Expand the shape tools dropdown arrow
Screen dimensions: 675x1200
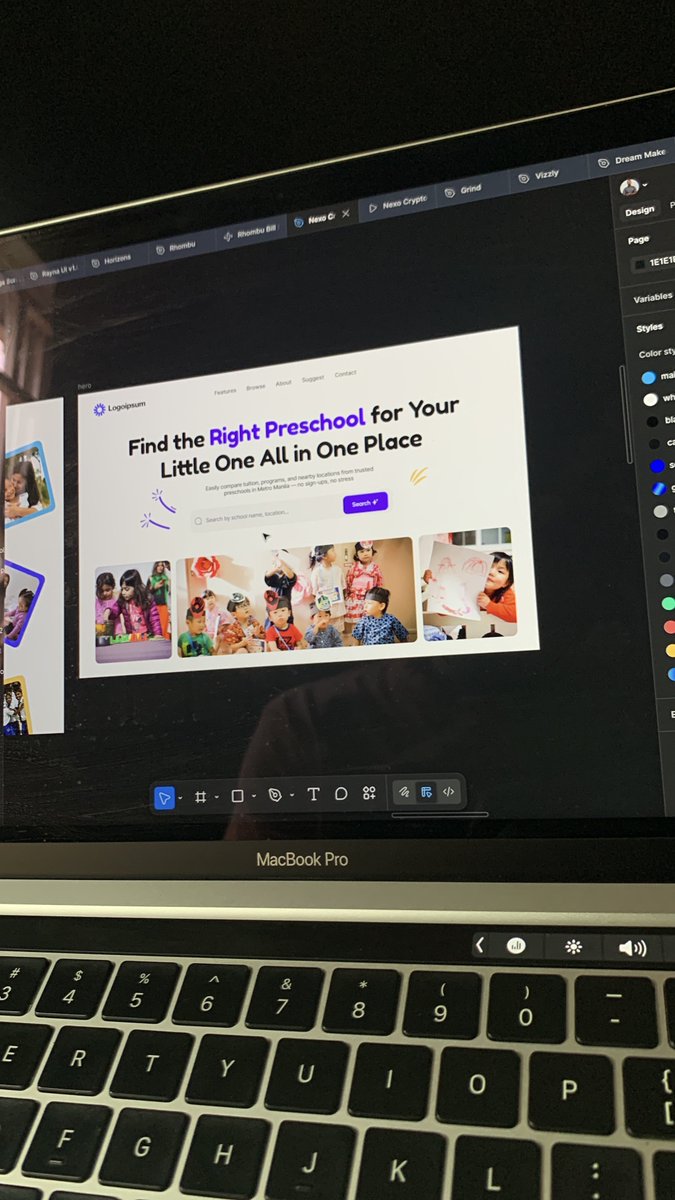click(254, 796)
